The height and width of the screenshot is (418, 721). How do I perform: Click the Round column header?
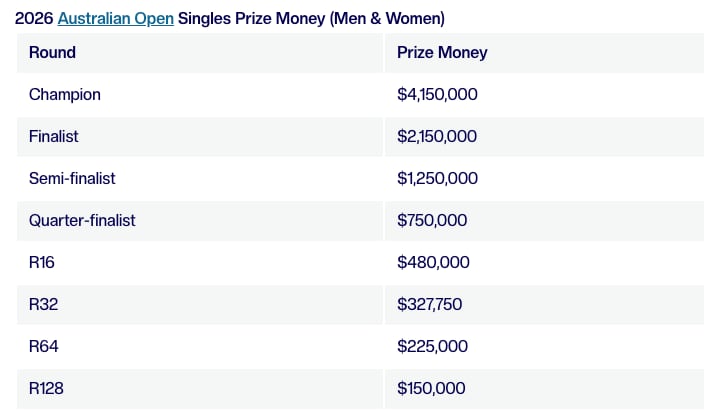pyautogui.click(x=52, y=52)
